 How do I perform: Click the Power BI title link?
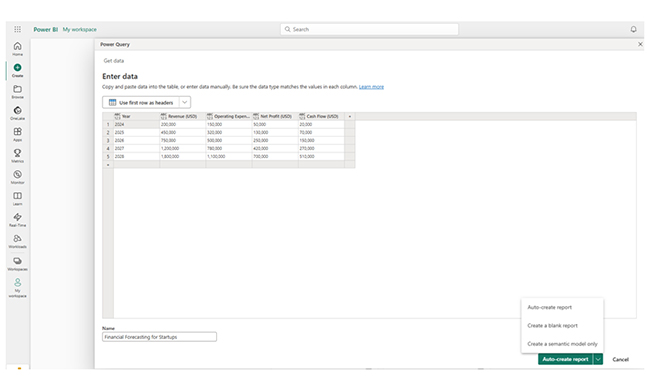(46, 29)
